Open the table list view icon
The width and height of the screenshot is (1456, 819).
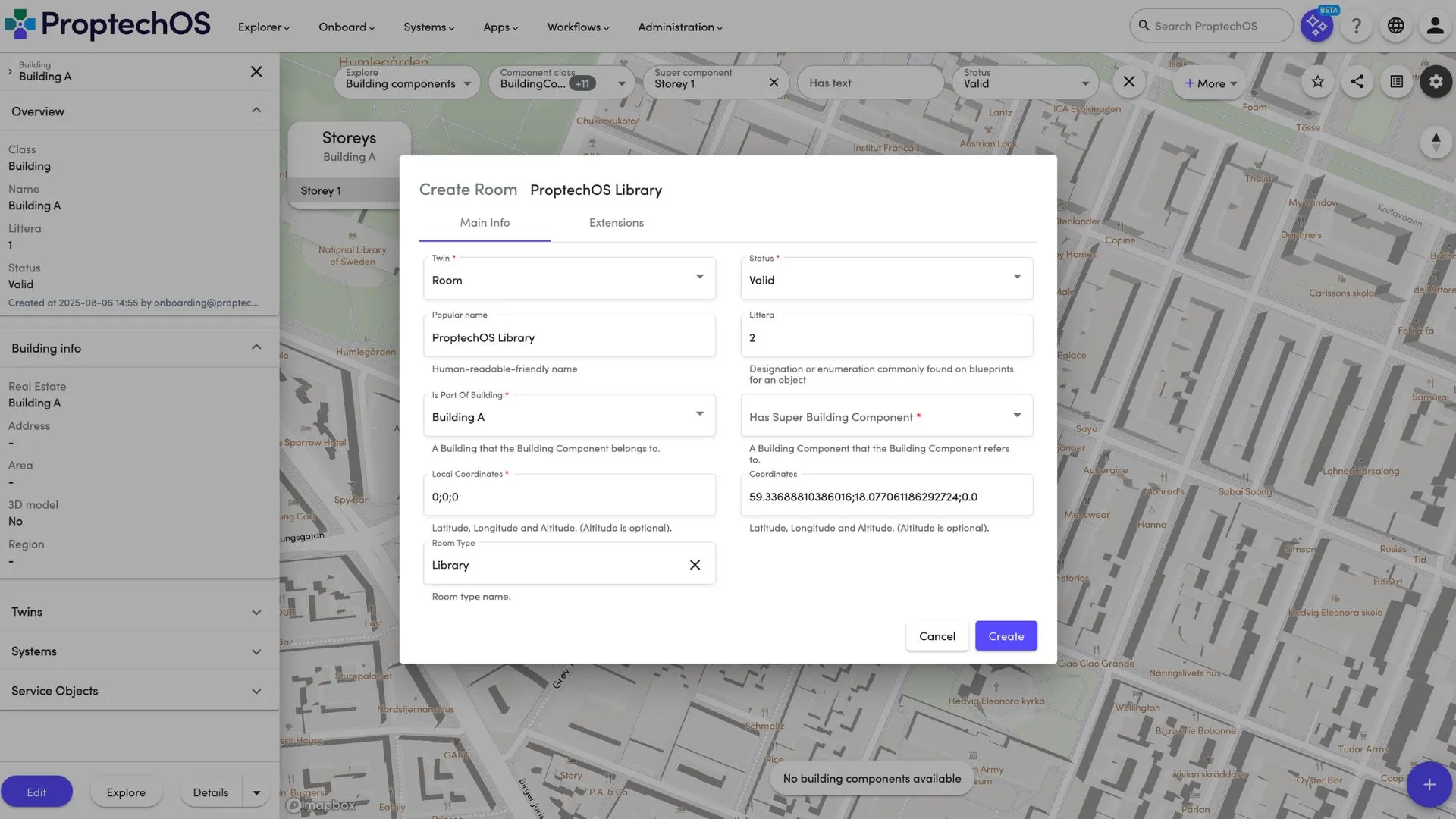coord(1396,82)
